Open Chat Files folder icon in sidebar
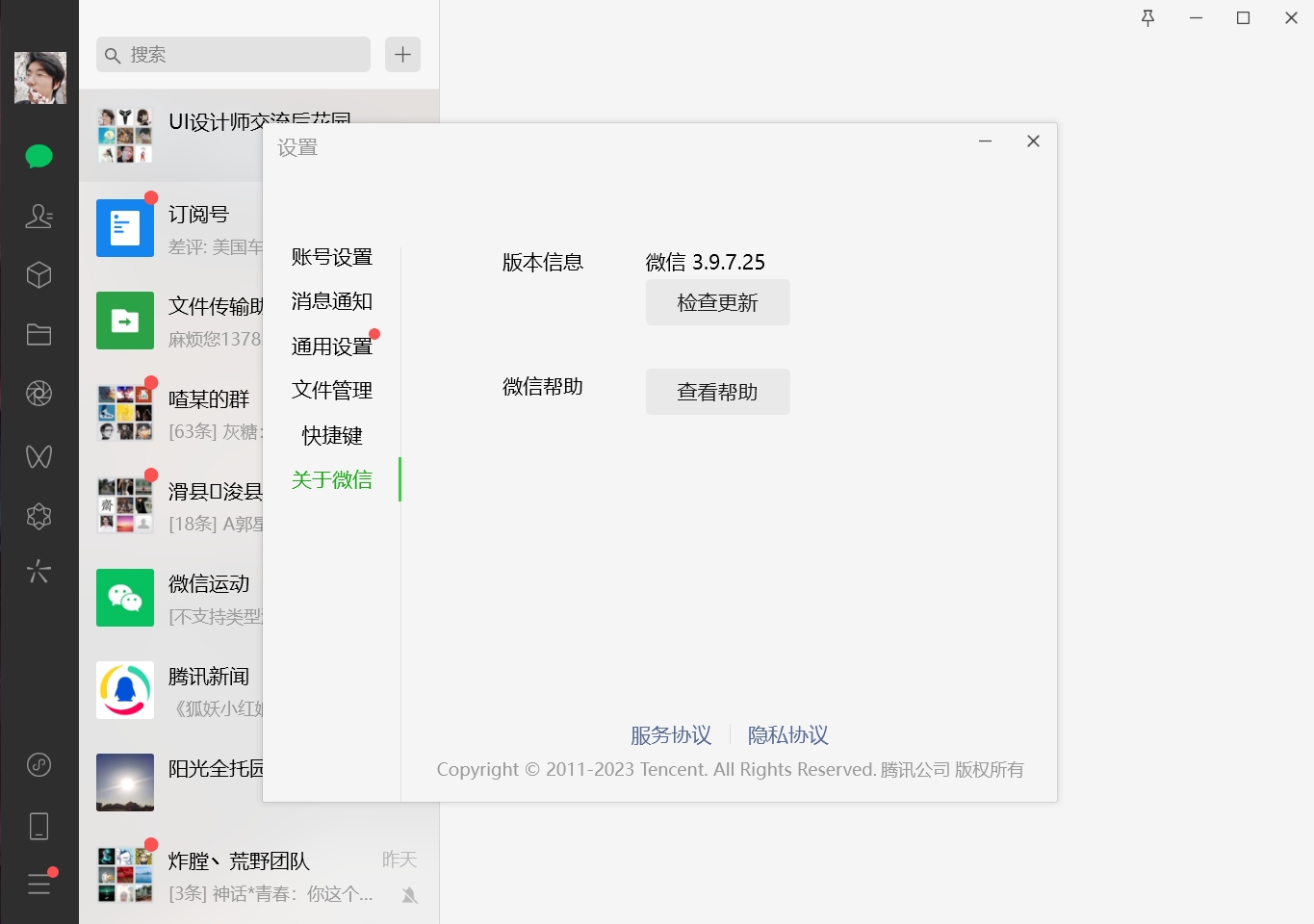Viewport: 1314px width, 924px height. click(x=39, y=334)
